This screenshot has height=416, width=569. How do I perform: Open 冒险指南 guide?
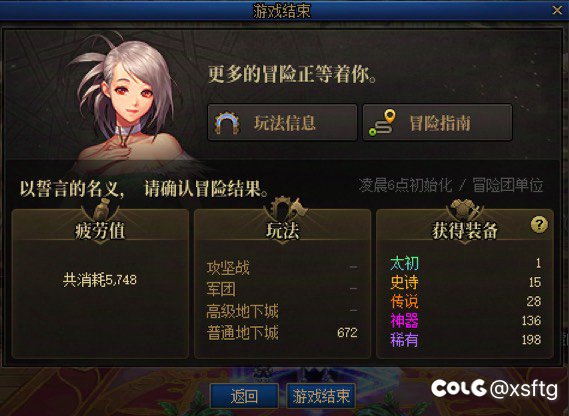437,123
